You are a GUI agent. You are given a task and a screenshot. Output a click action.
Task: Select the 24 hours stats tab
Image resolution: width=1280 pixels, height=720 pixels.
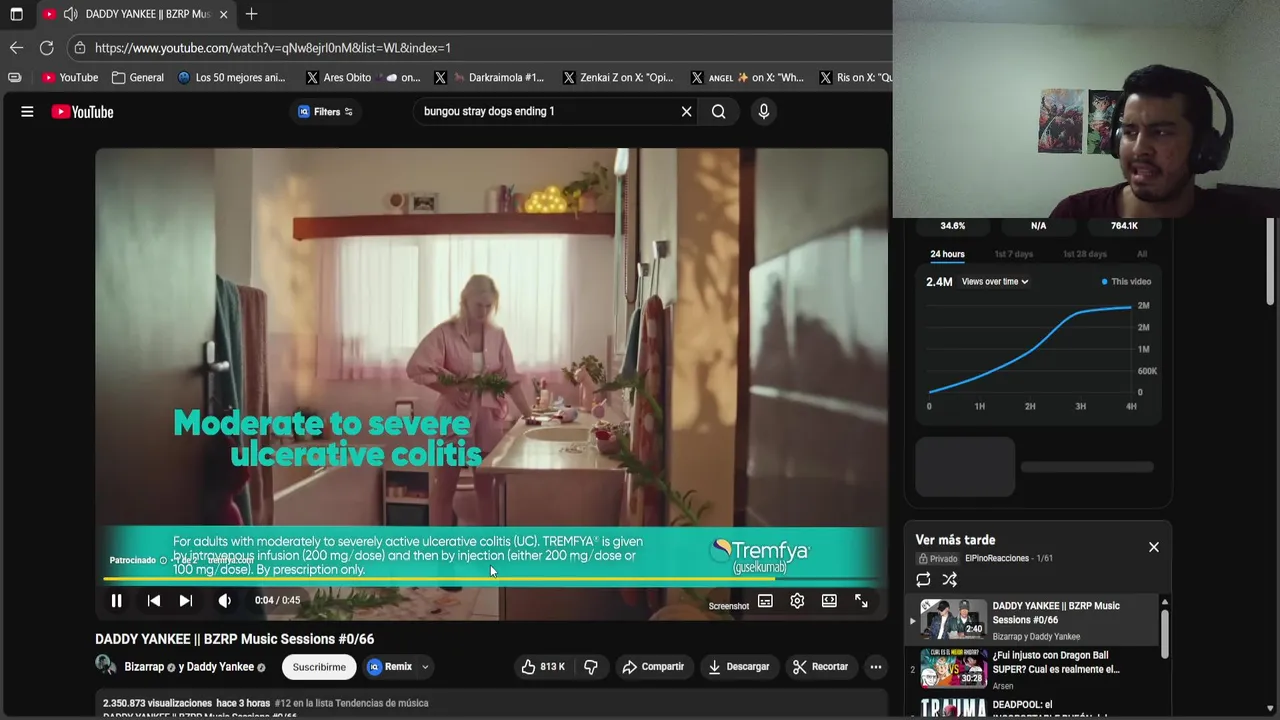(x=947, y=254)
